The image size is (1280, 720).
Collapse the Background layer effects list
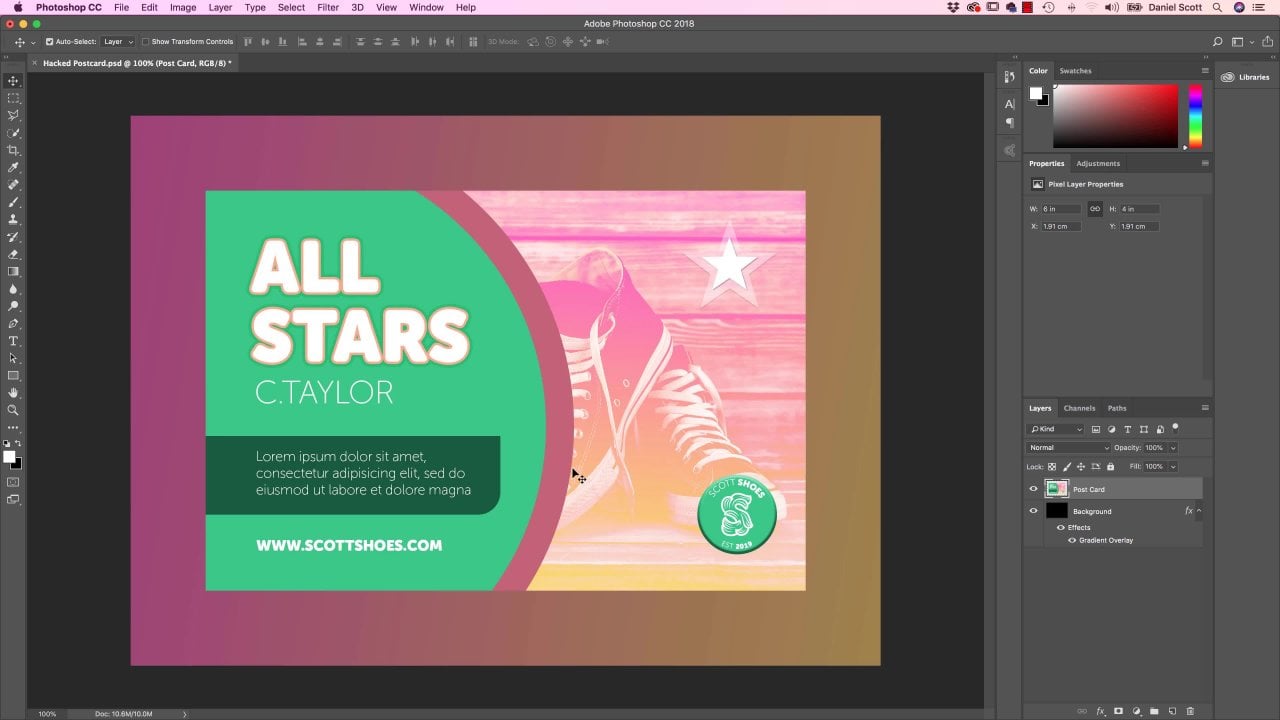click(1199, 511)
